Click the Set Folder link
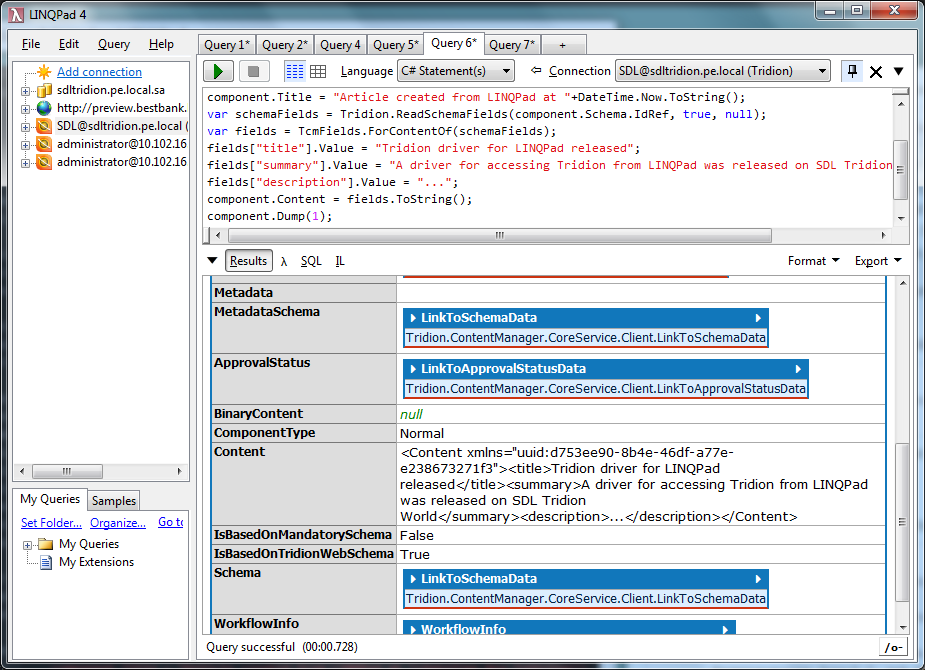This screenshot has height=670, width=925. tap(51, 522)
